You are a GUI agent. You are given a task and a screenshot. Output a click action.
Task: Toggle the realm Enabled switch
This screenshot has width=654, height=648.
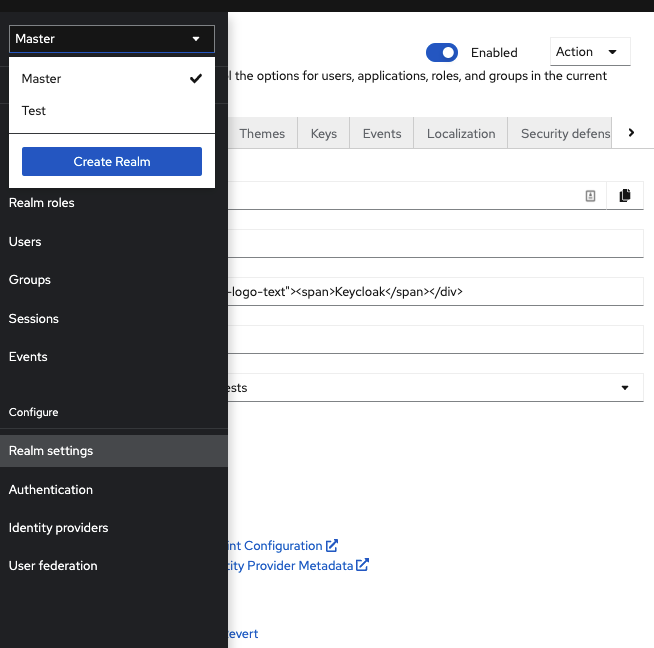pyautogui.click(x=441, y=52)
